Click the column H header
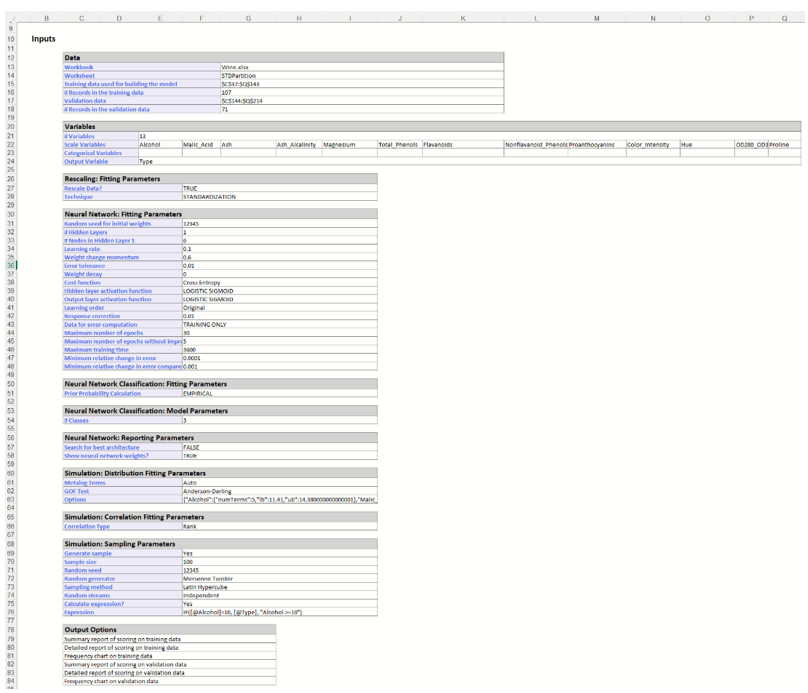 [298, 18]
